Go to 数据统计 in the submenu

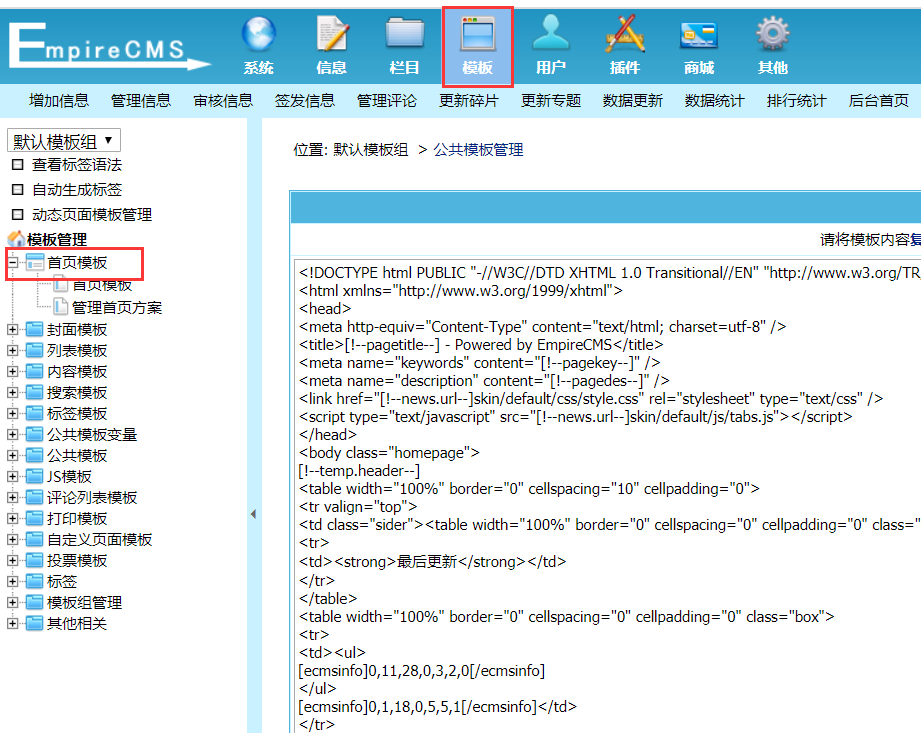[714, 100]
